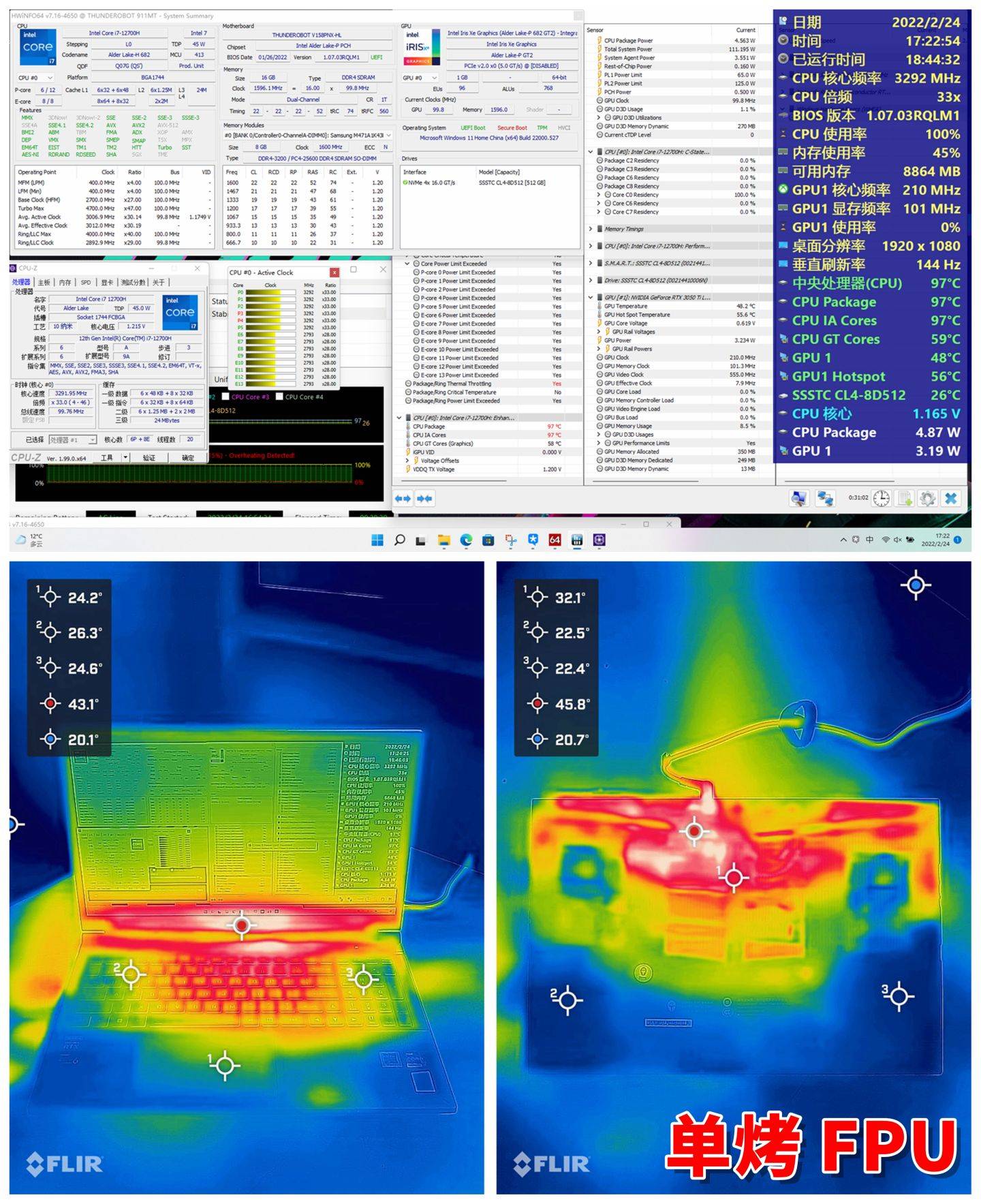The height and width of the screenshot is (1204, 981).
Task: Switch to CPU-Z 处理器 tab
Action: pos(22,282)
